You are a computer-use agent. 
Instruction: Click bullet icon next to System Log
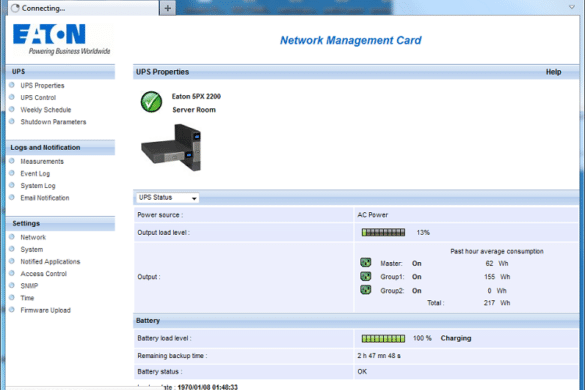coord(12,185)
